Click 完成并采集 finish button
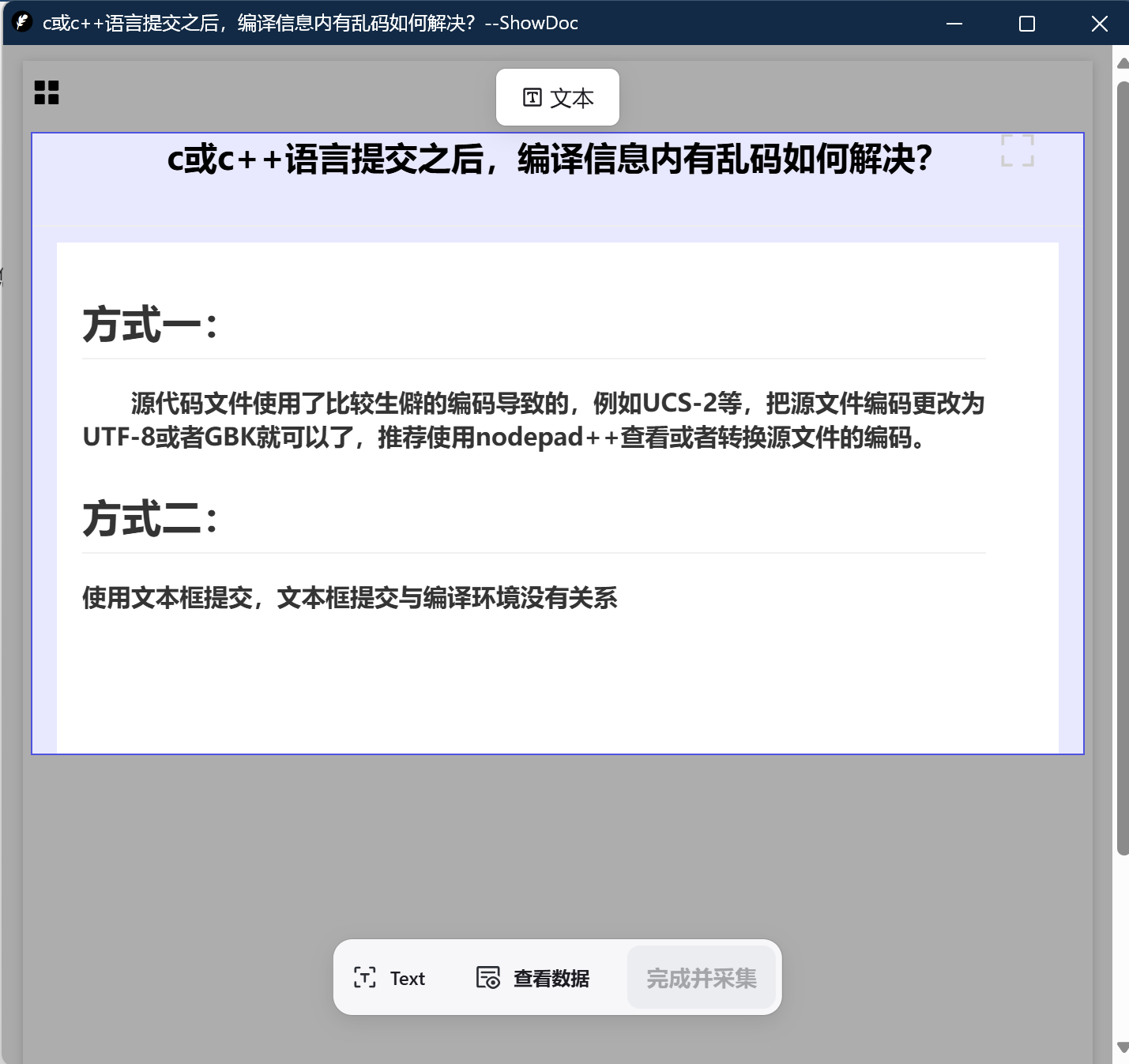The height and width of the screenshot is (1064, 1129). click(702, 978)
